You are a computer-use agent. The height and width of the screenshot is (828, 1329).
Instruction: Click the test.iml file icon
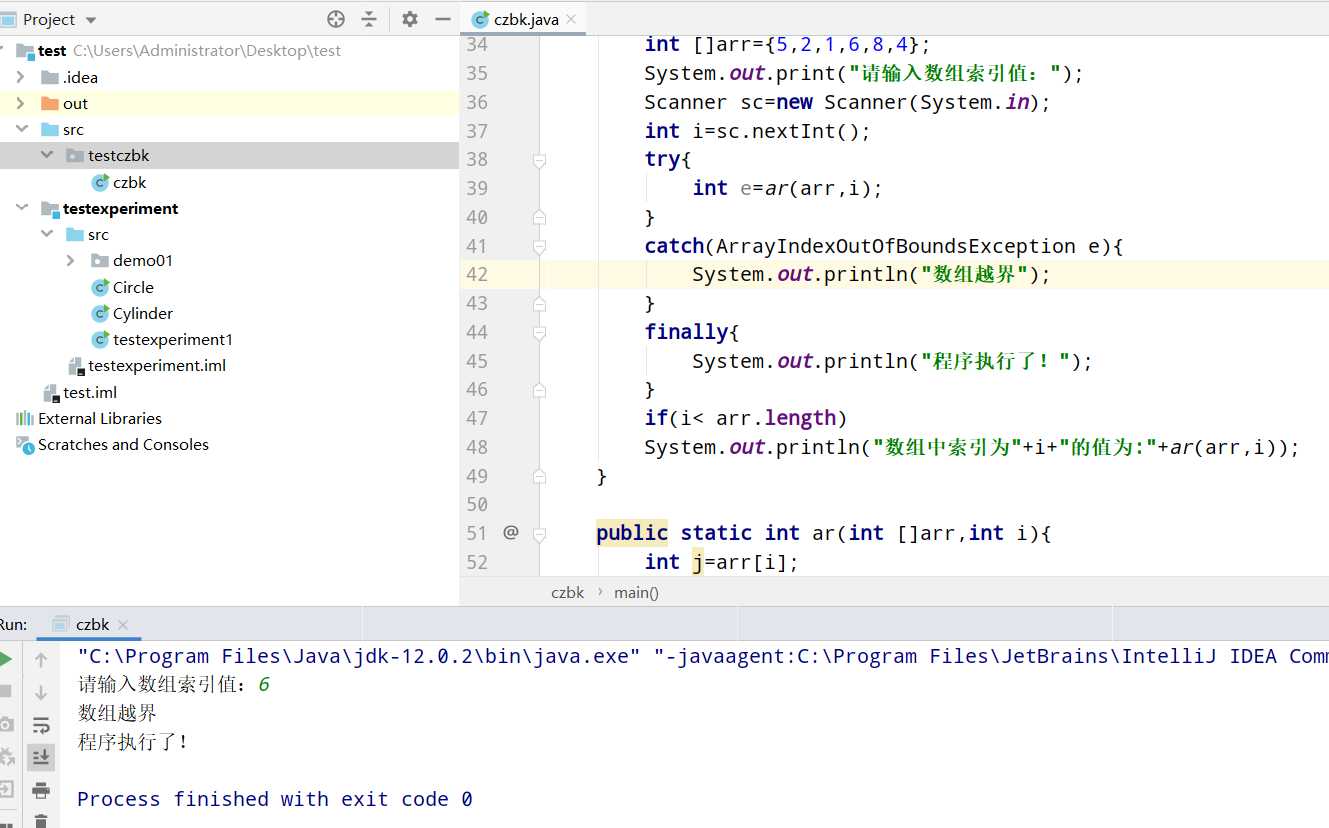coord(51,392)
